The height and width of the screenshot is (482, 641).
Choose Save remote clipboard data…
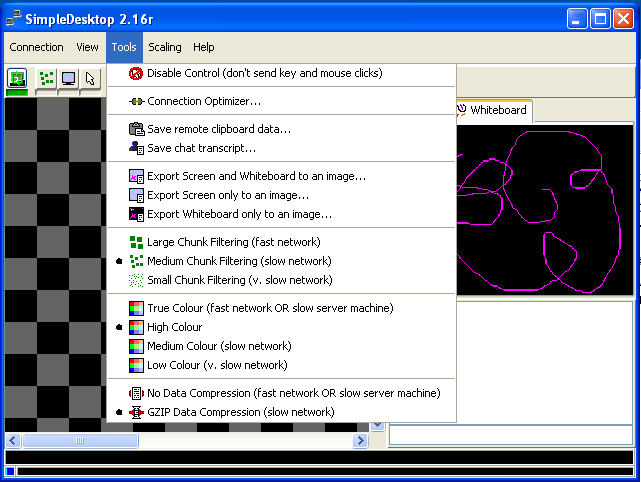[x=281, y=129]
